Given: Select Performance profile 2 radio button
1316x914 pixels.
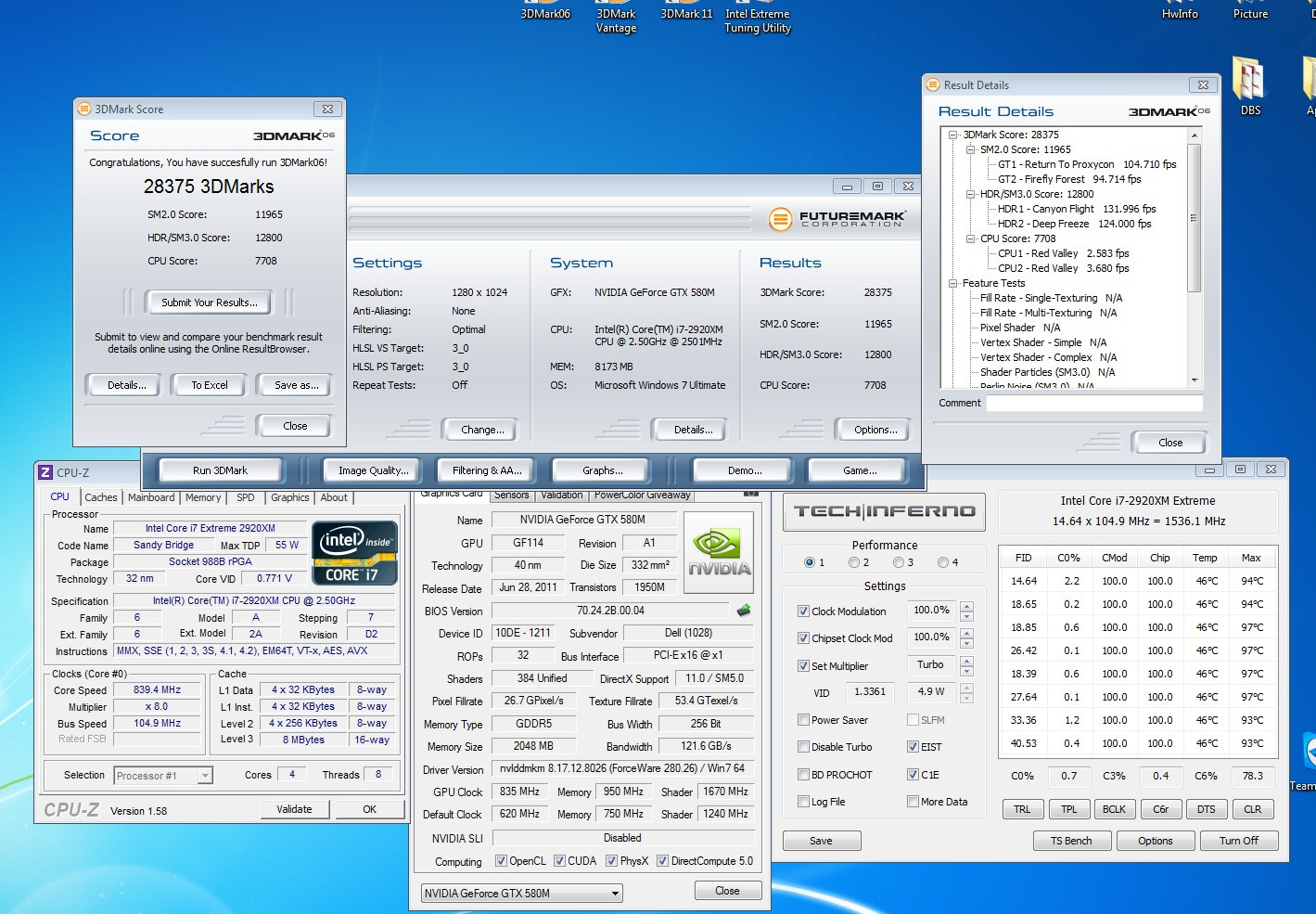Looking at the screenshot, I should [853, 562].
